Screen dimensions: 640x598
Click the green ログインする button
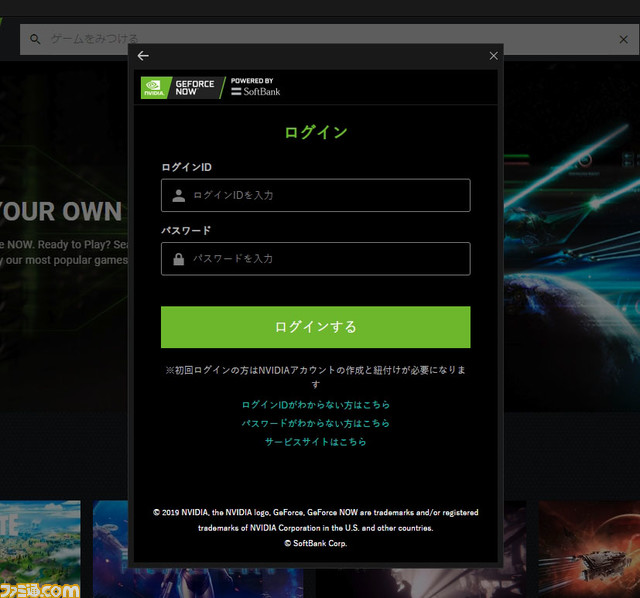[316, 327]
